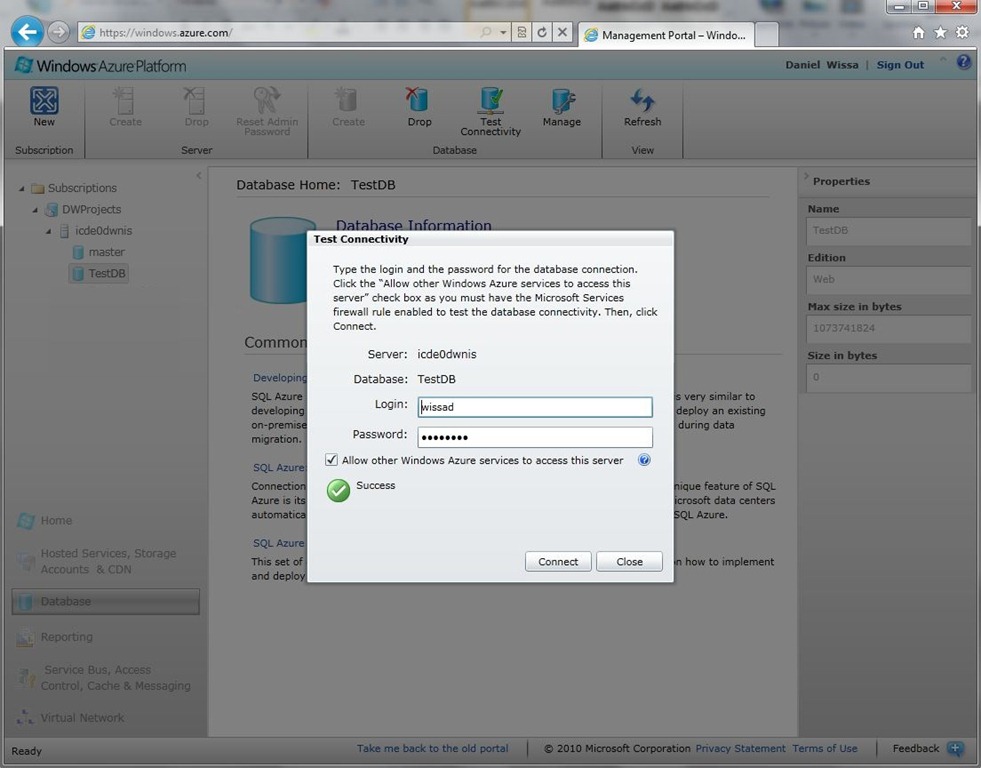This screenshot has height=768, width=981.
Task: Click the search magnifier in address bar
Action: pos(485,33)
